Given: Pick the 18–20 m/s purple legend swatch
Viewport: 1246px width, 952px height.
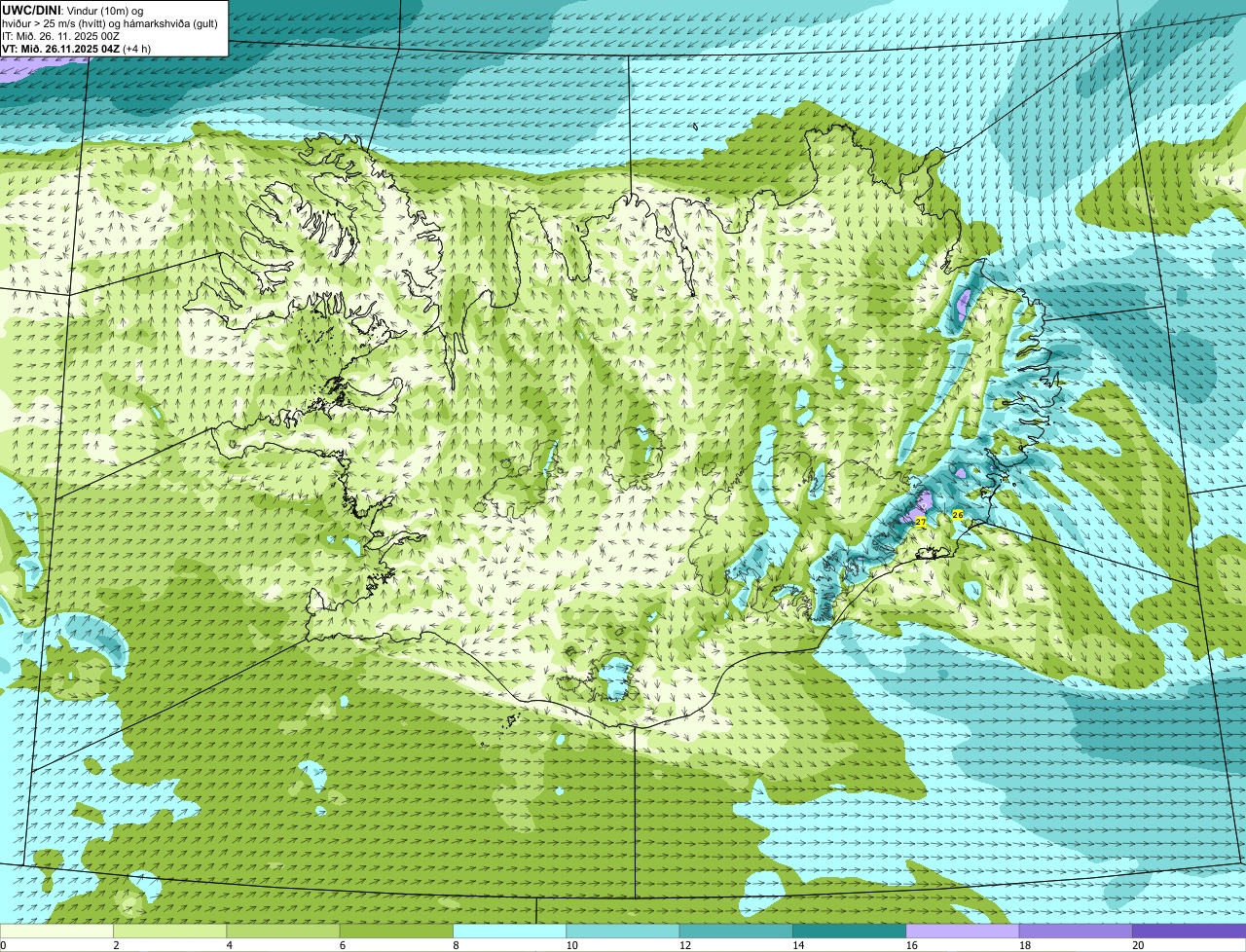Looking at the screenshot, I should (1076, 932).
